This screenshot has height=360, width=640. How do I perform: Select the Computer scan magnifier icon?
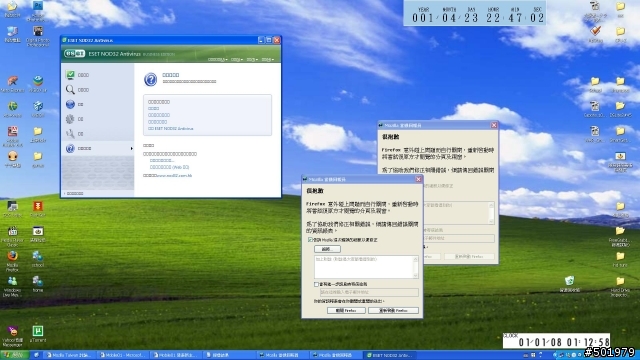[x=70, y=90]
